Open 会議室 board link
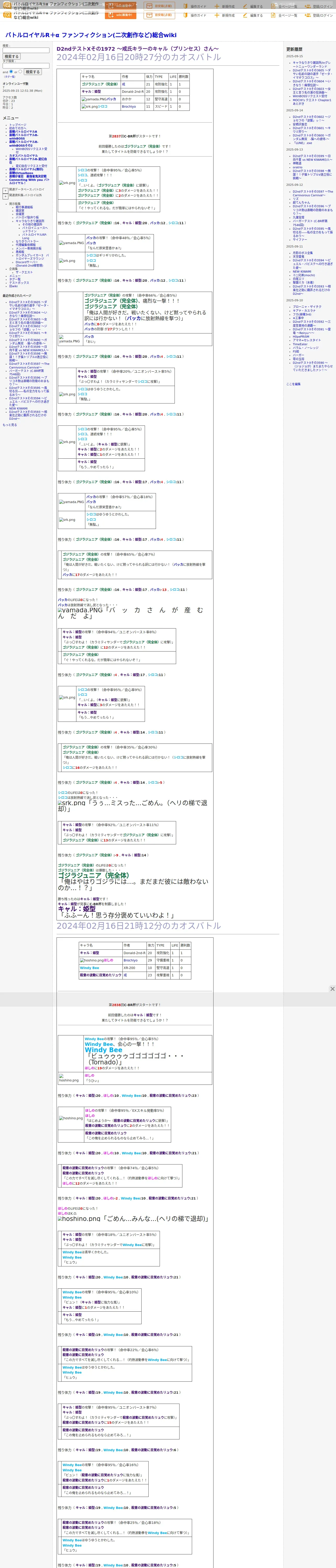This screenshot has height=1568, width=336. coord(20,214)
